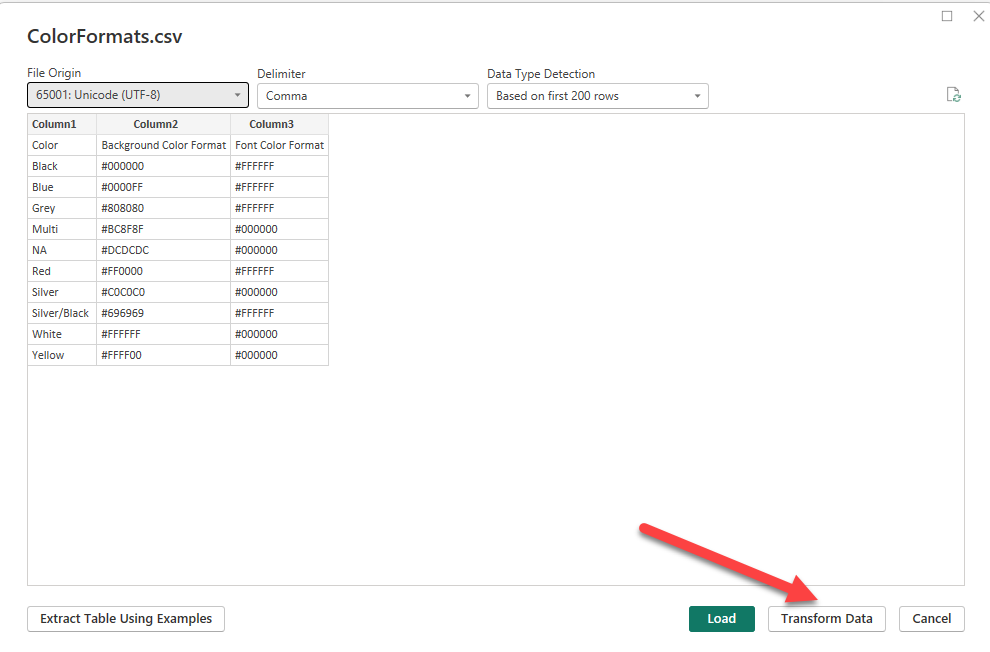Click the #DCDCDC cell in NA row
Viewport: 990px width, 652px height.
coord(124,250)
